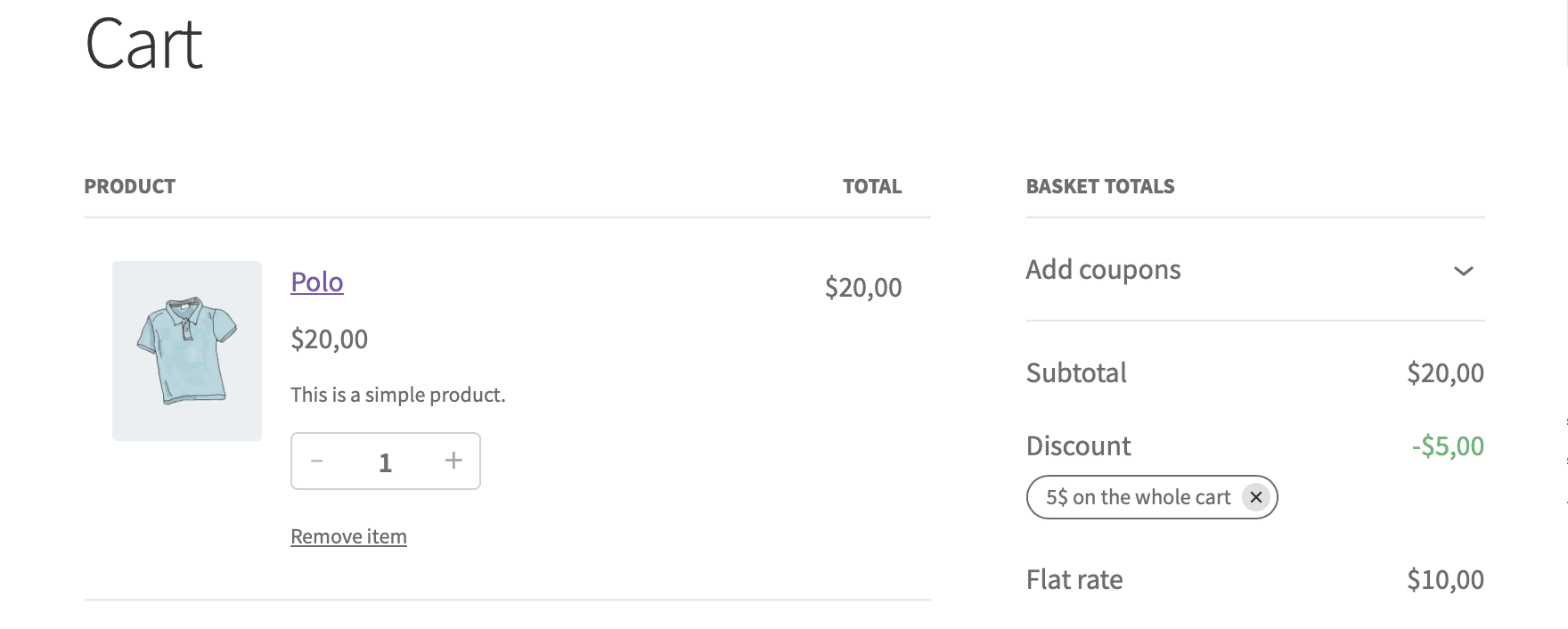The height and width of the screenshot is (629, 1568).
Task: Click the Polo shirt thumbnail image
Action: (x=187, y=351)
